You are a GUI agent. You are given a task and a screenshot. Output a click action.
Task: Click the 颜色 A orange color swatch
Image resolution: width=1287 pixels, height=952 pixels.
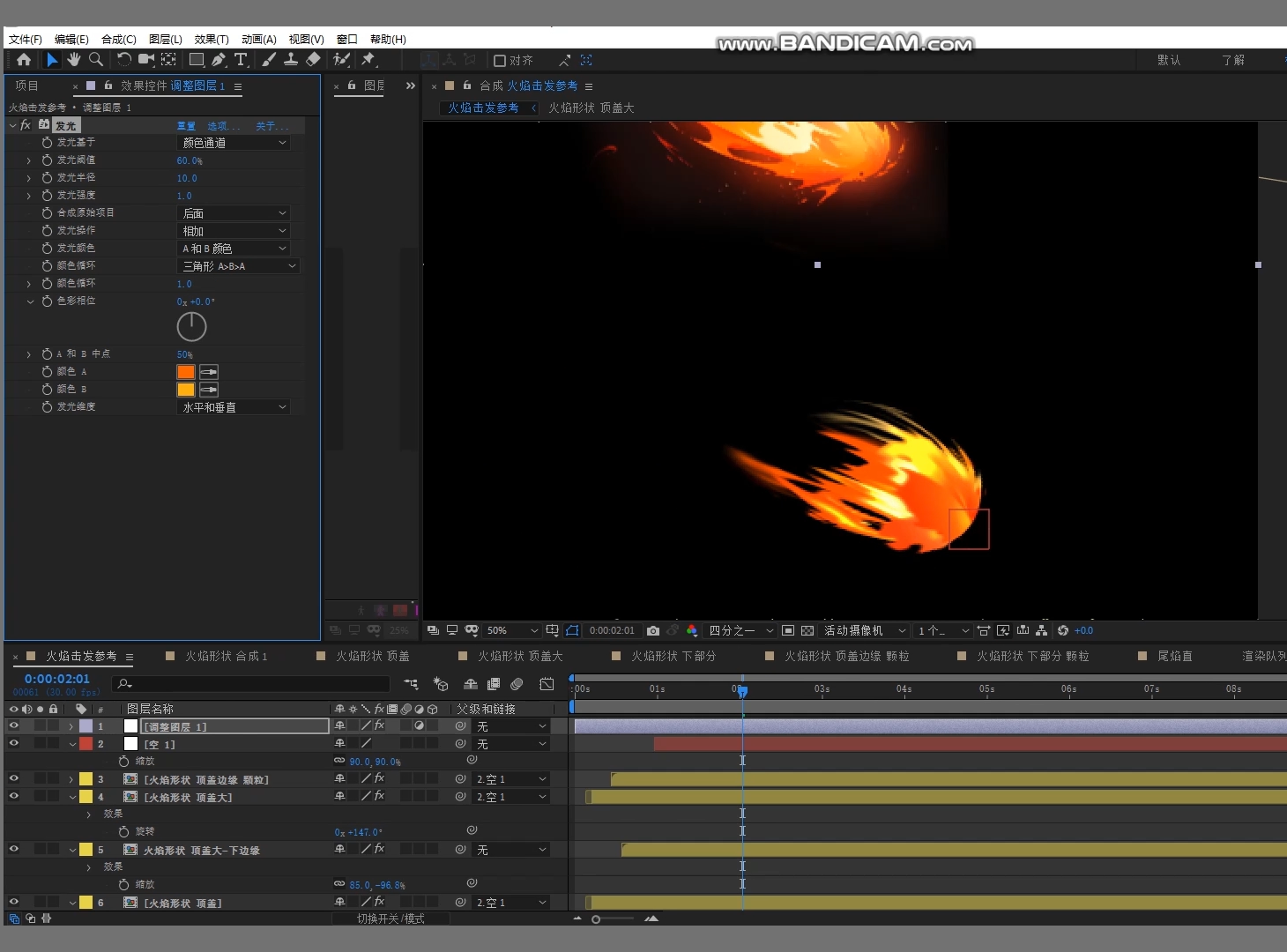point(186,372)
